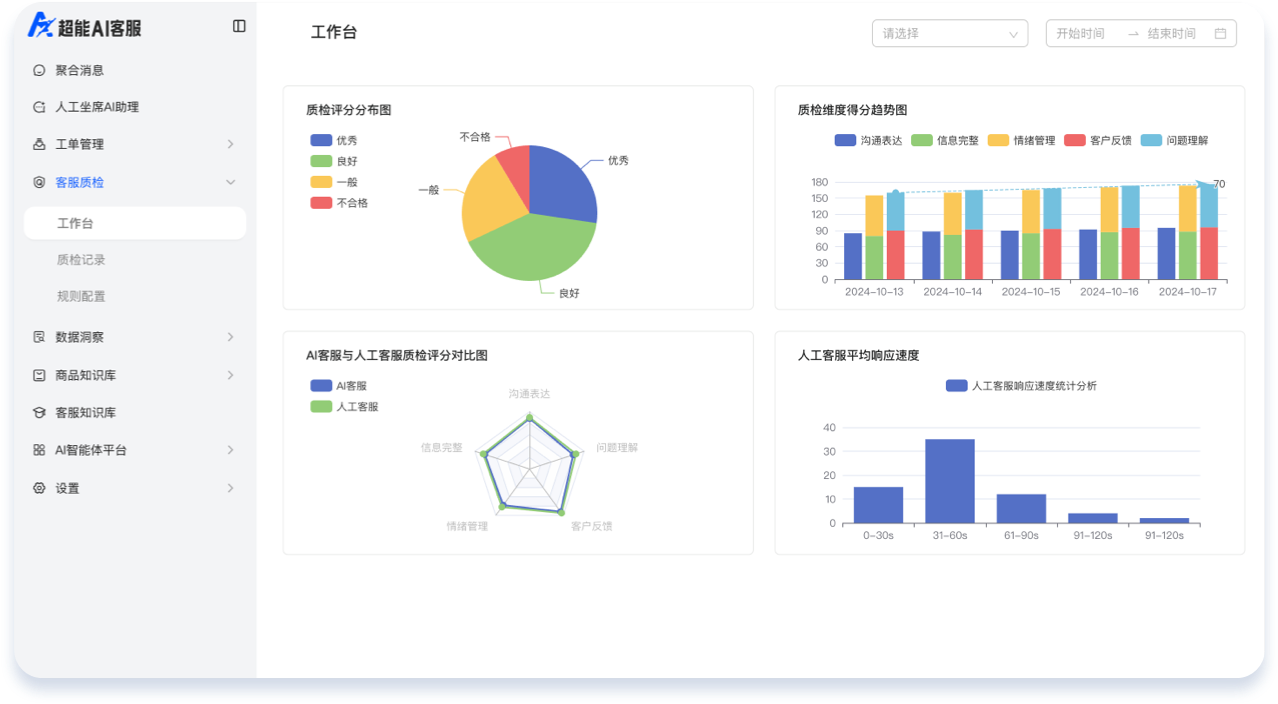Click the calendar icon in date range picker
This screenshot has height=704, width=1278.
pyautogui.click(x=1220, y=33)
